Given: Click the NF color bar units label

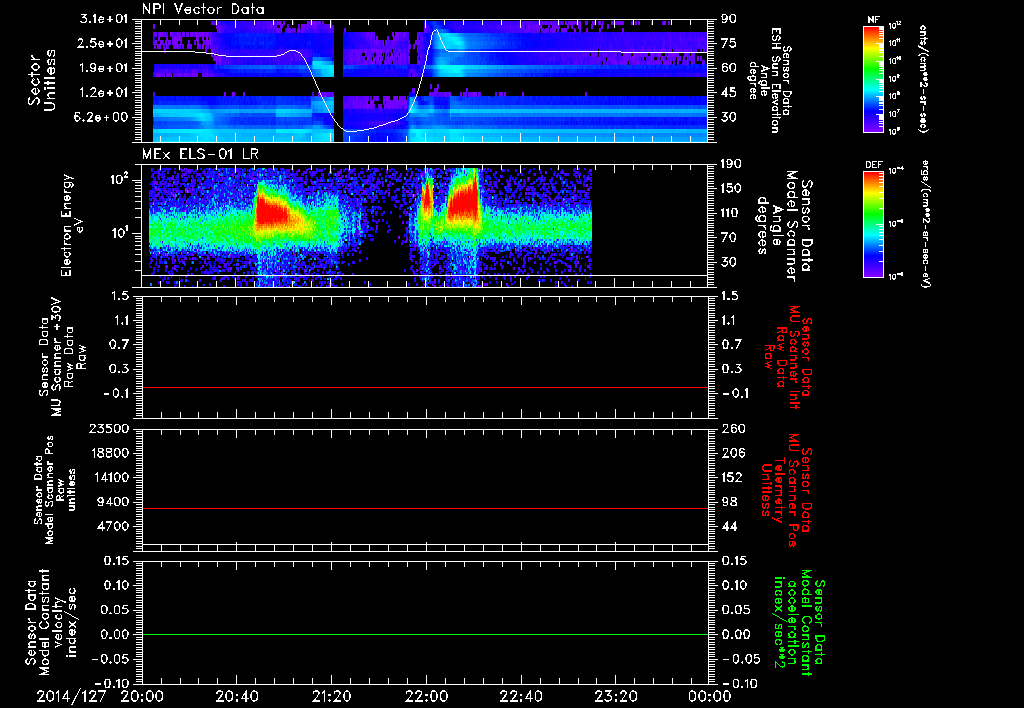Looking at the screenshot, I should (x=923, y=78).
